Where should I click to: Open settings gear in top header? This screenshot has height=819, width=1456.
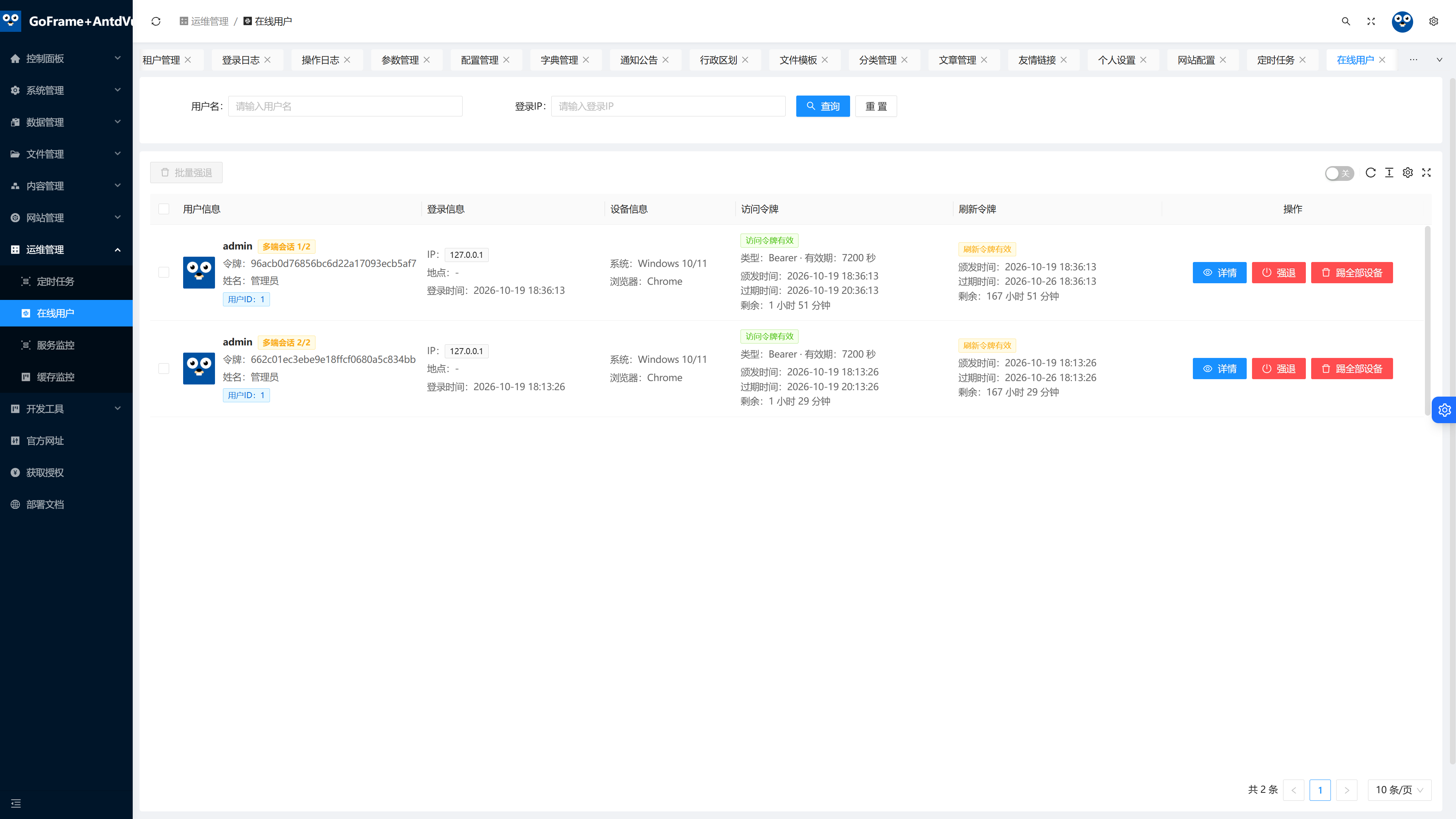pyautogui.click(x=1433, y=22)
